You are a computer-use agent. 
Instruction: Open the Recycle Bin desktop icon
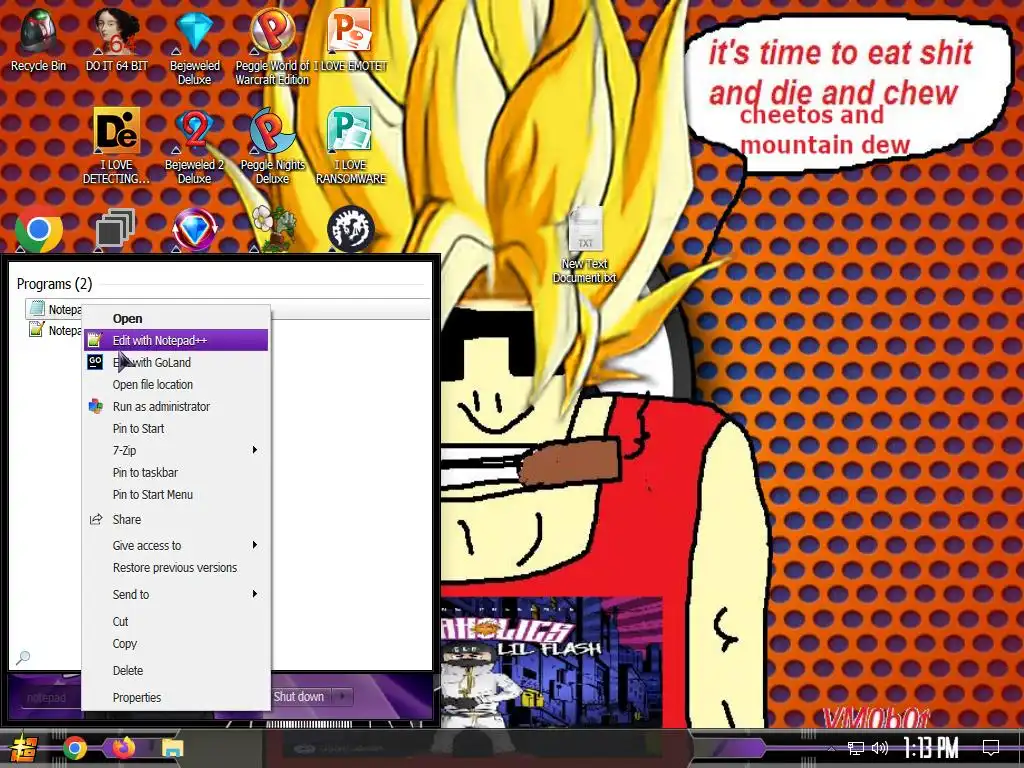[x=39, y=39]
